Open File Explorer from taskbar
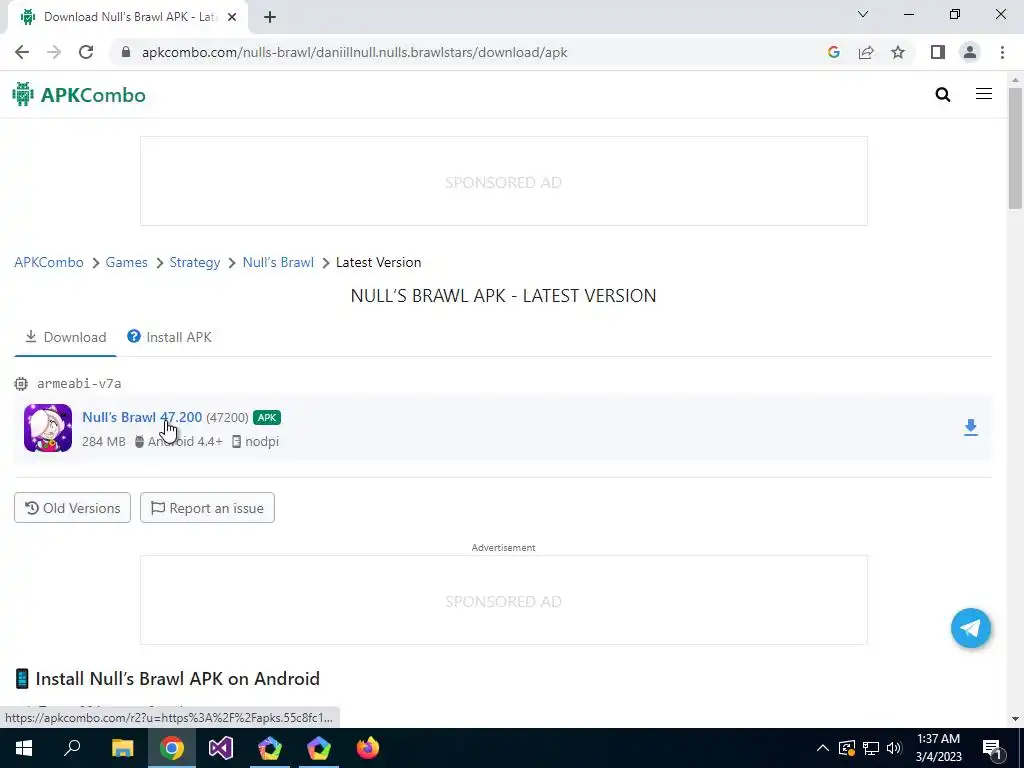1024x768 pixels. click(x=122, y=748)
